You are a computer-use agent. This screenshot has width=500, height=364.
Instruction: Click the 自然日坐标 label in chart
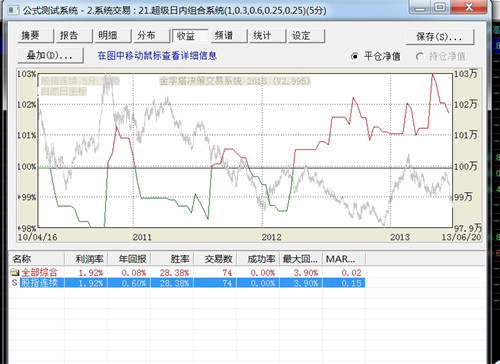(64, 91)
